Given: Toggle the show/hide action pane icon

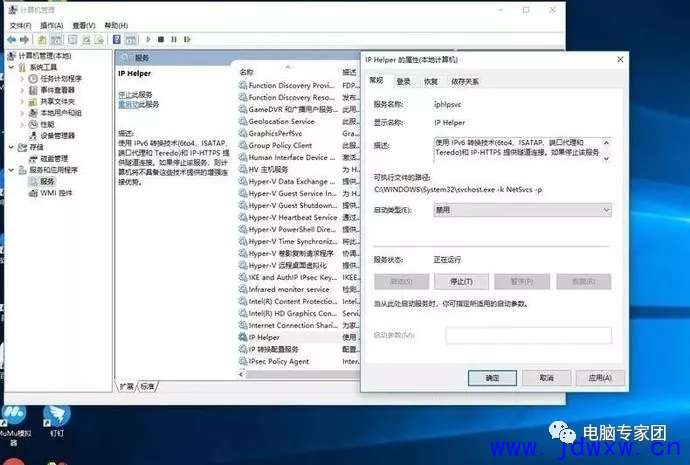Looking at the screenshot, I should coord(131,40).
